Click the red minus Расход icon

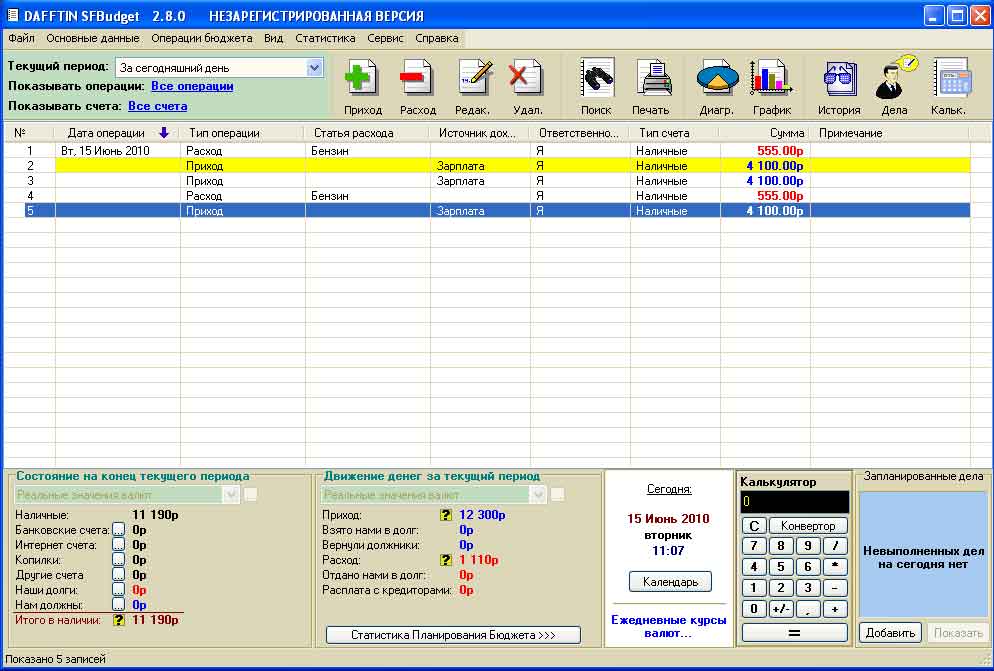417,79
